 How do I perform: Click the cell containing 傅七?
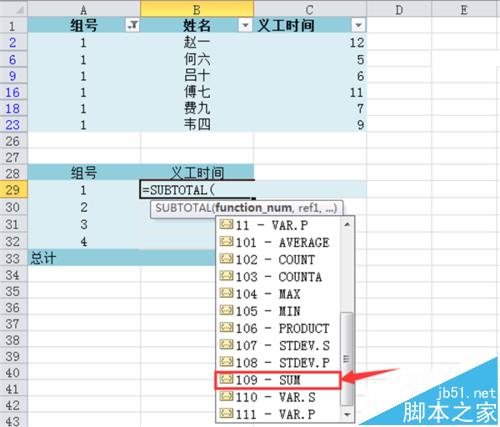(x=197, y=92)
